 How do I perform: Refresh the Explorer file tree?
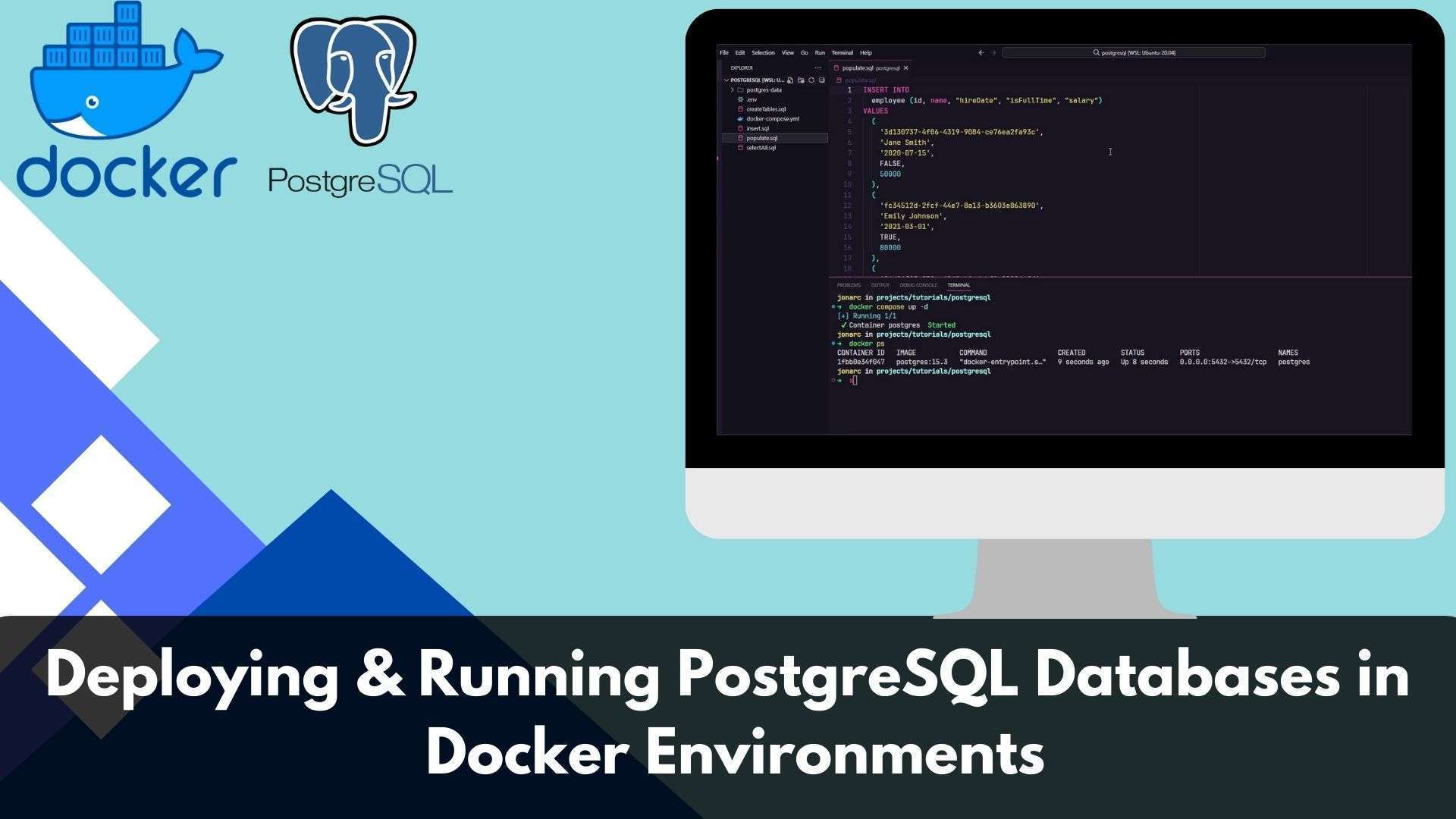[x=811, y=80]
